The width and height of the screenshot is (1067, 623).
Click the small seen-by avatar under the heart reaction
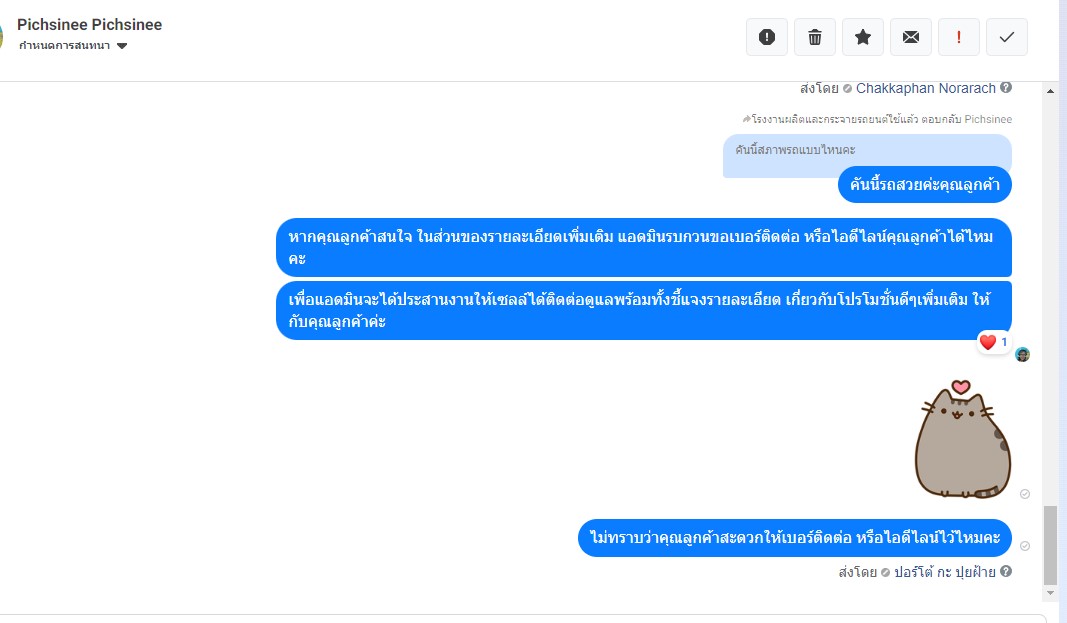pos(1022,354)
